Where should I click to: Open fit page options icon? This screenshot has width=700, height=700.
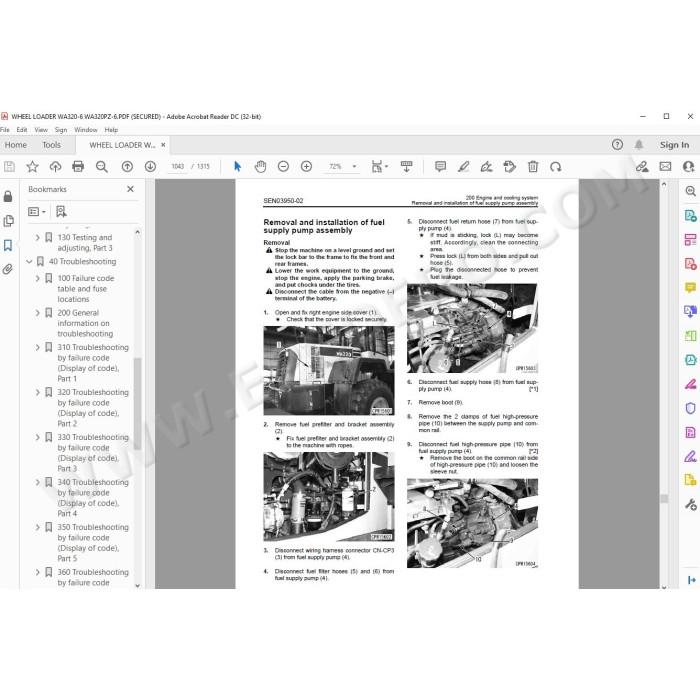(x=377, y=167)
